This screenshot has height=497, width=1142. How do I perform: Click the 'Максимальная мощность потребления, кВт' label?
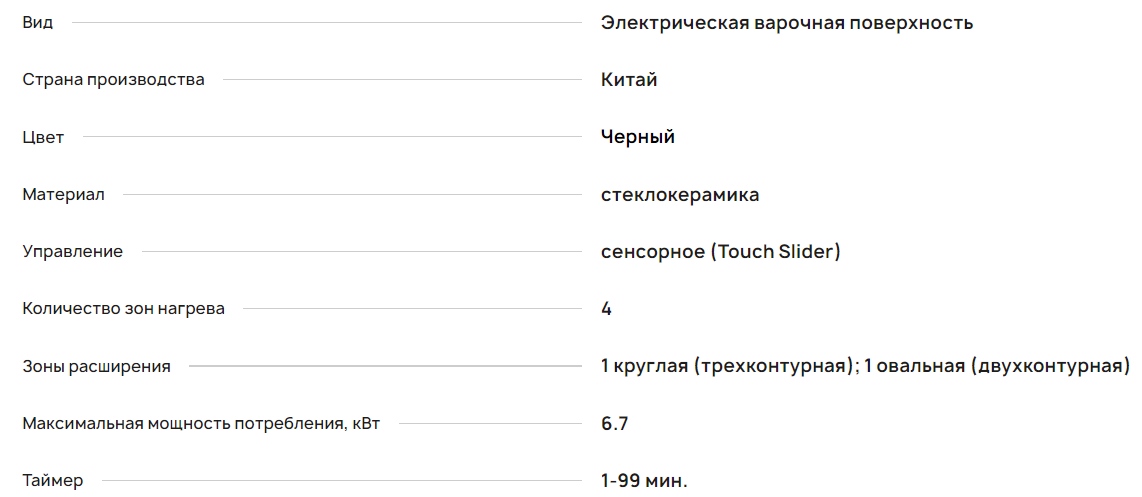[x=201, y=424]
